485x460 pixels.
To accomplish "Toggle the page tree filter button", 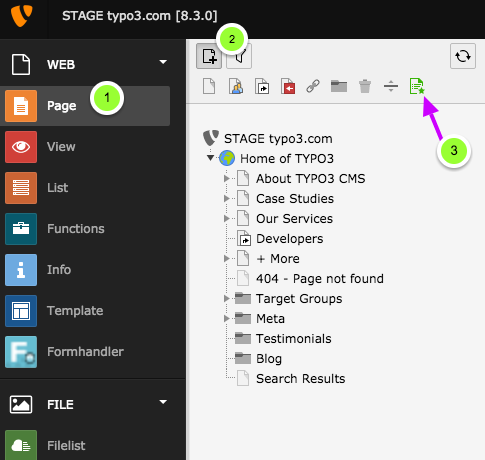I will pos(239,57).
